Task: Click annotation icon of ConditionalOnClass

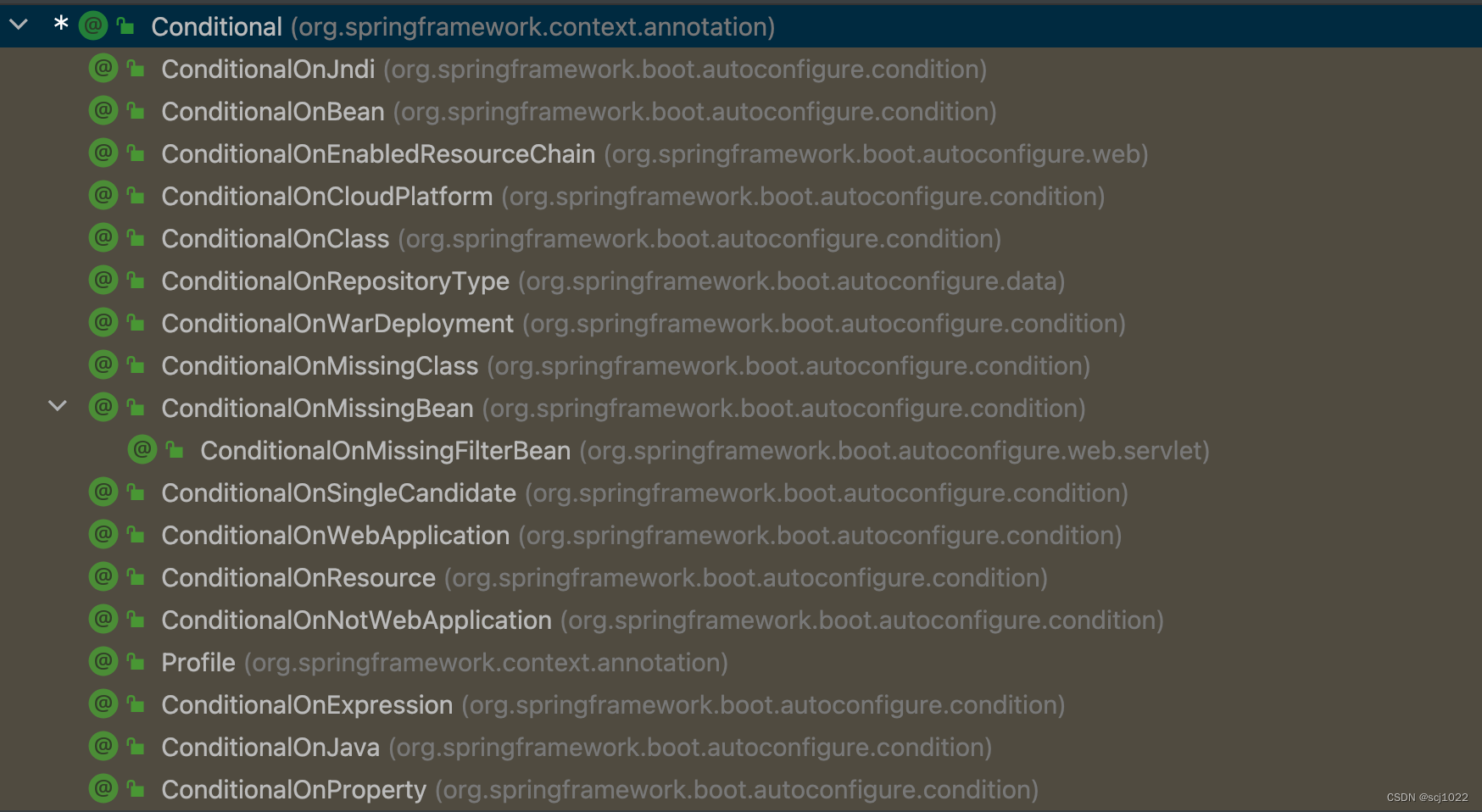Action: click(103, 237)
